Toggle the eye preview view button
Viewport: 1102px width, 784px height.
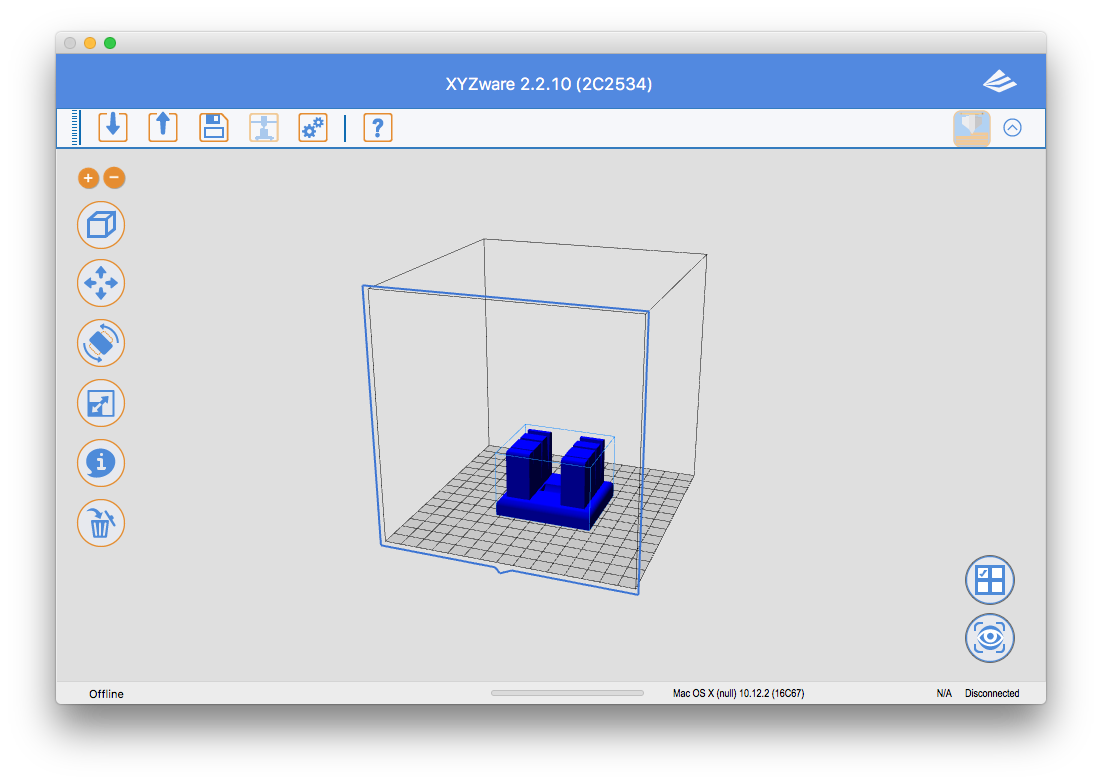click(x=990, y=638)
